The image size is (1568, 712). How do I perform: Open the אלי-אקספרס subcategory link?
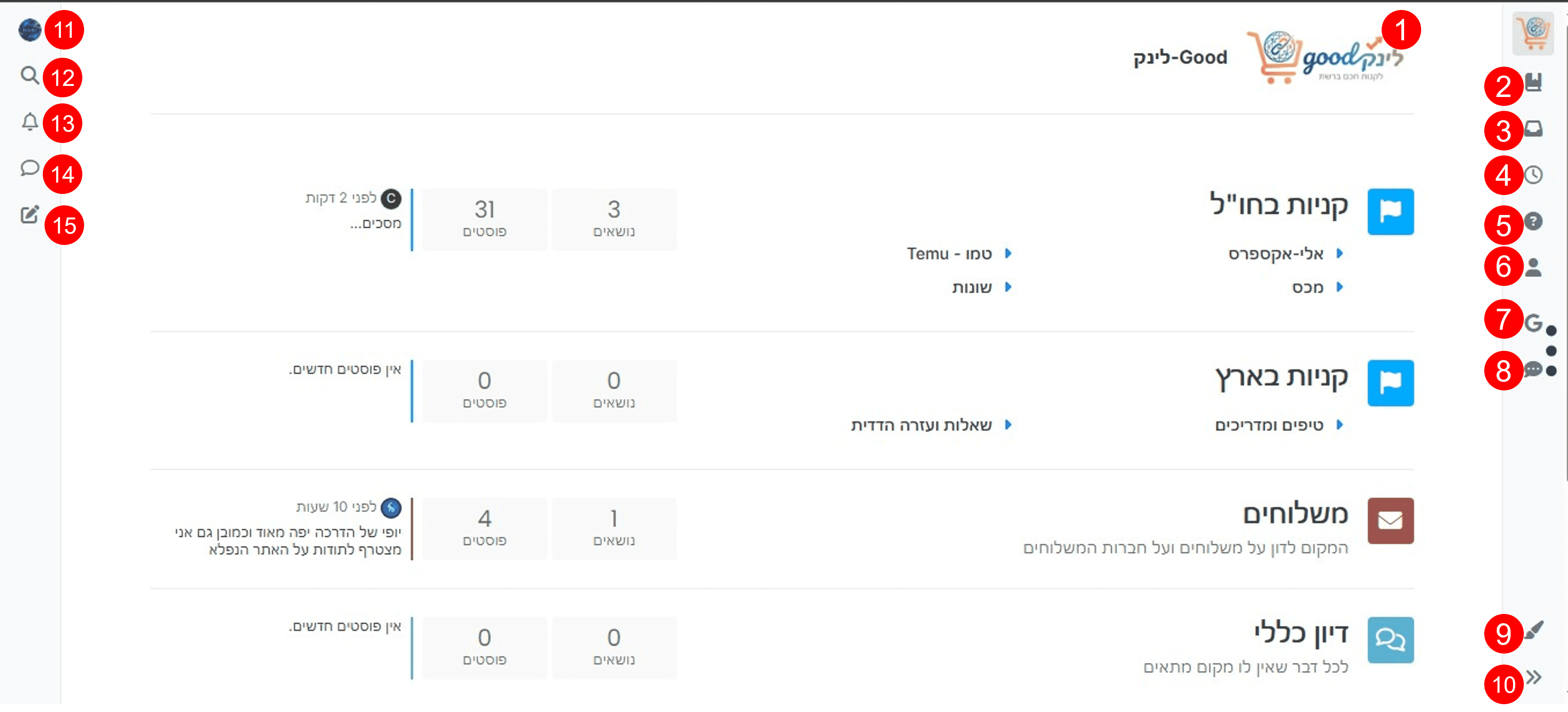tap(1276, 254)
